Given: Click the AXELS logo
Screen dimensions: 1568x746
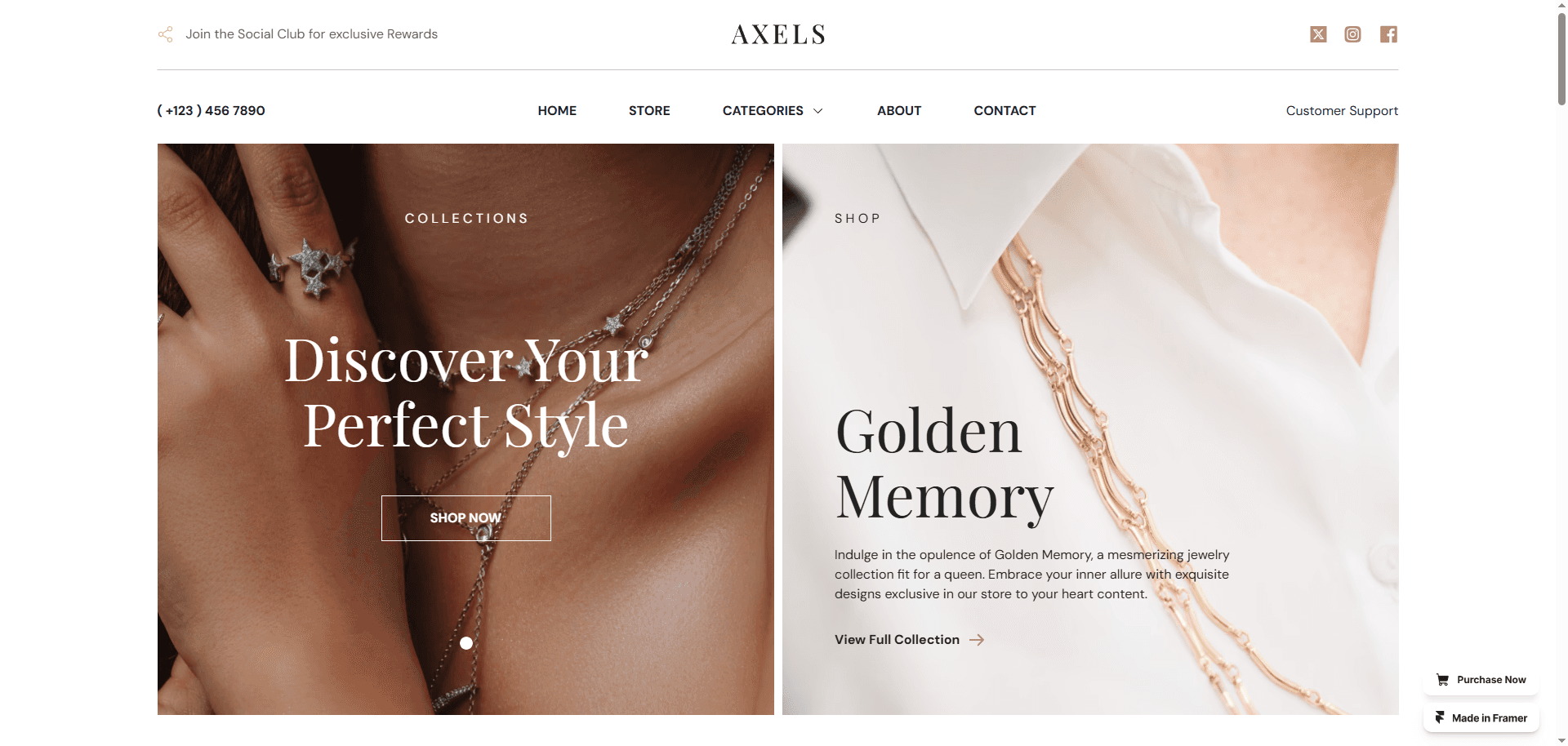Looking at the screenshot, I should (778, 34).
